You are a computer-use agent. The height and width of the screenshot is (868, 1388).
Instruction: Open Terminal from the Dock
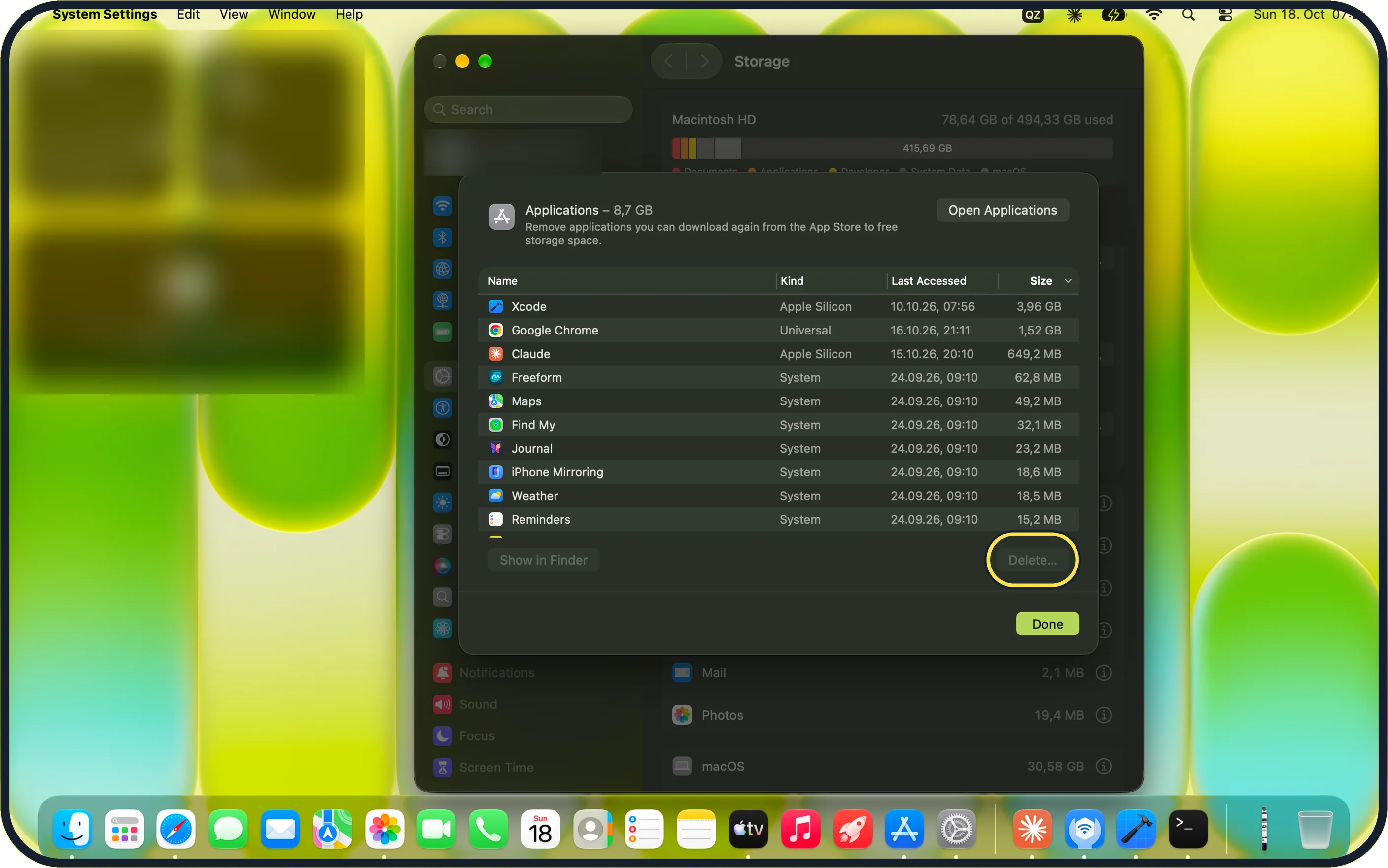[x=1188, y=829]
